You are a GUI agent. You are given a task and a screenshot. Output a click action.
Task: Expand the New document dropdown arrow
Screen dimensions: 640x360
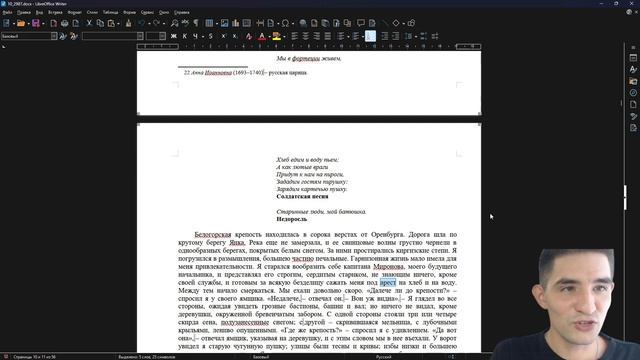point(13,24)
